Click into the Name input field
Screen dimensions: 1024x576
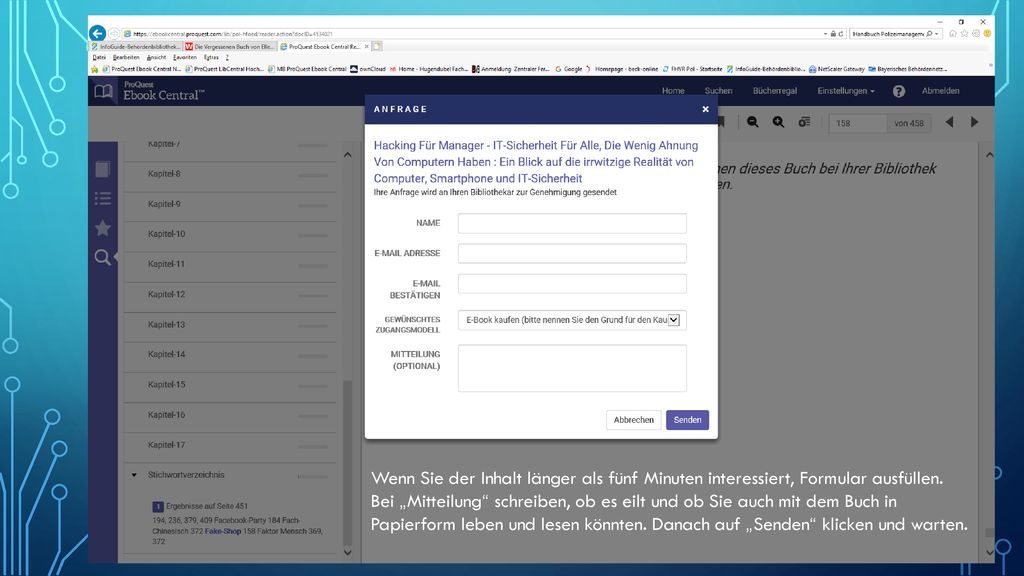click(572, 223)
